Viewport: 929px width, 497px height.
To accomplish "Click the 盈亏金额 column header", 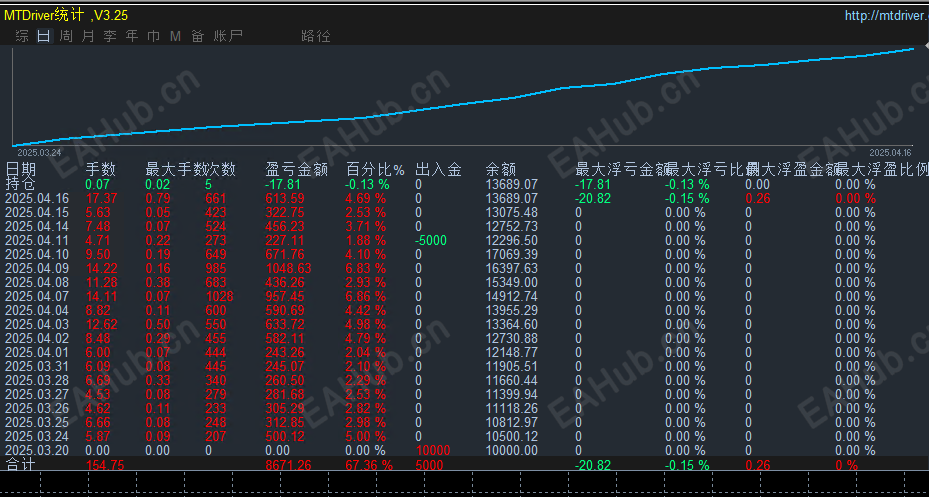I will click(297, 171).
